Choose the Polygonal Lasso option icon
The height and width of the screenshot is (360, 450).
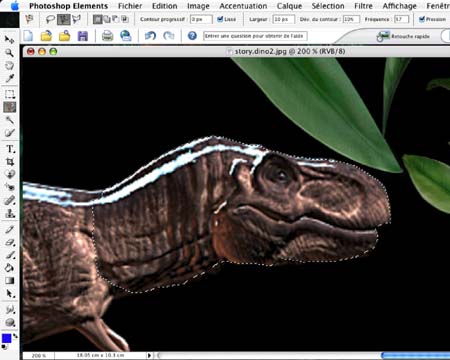click(76, 19)
